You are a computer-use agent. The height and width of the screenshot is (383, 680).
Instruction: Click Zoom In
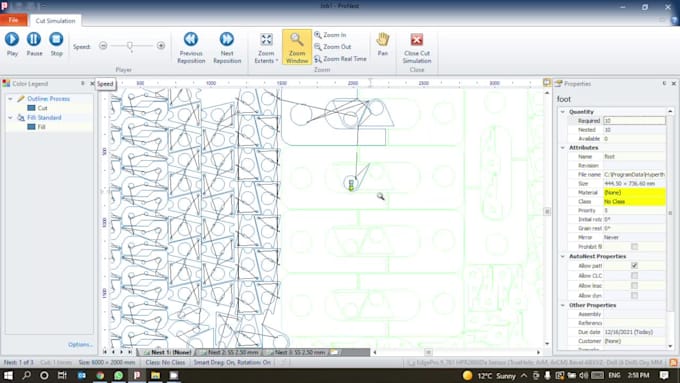(x=330, y=35)
